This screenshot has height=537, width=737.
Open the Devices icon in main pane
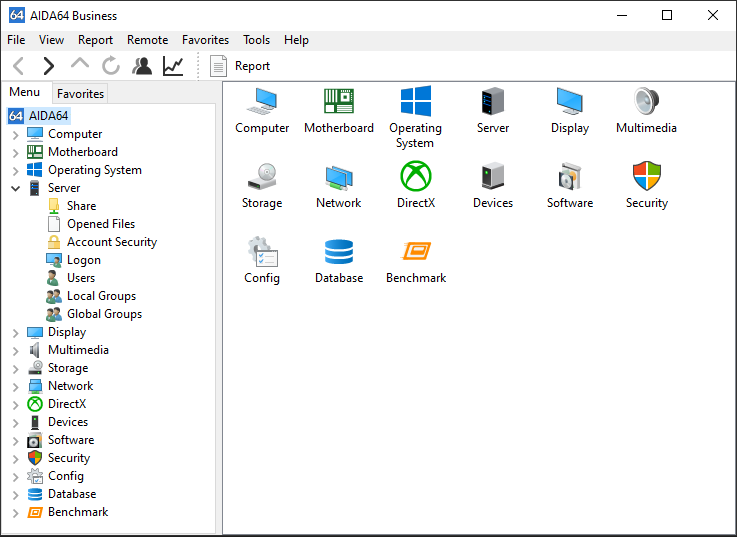click(x=493, y=176)
